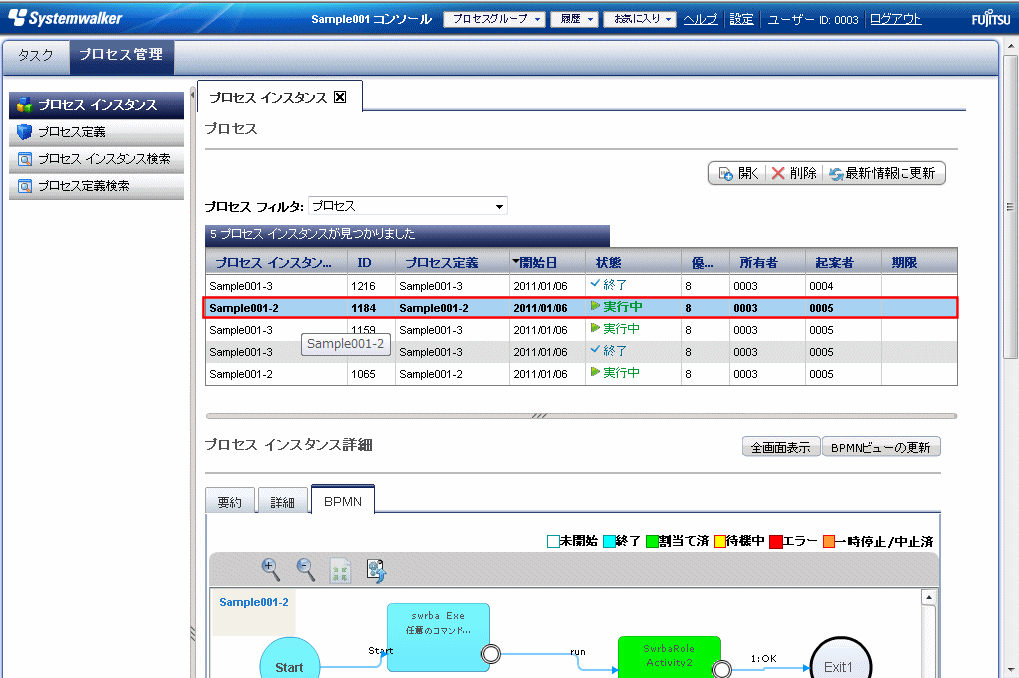Click the Systemwalker logo
The width and height of the screenshot is (1019, 678).
(x=65, y=18)
